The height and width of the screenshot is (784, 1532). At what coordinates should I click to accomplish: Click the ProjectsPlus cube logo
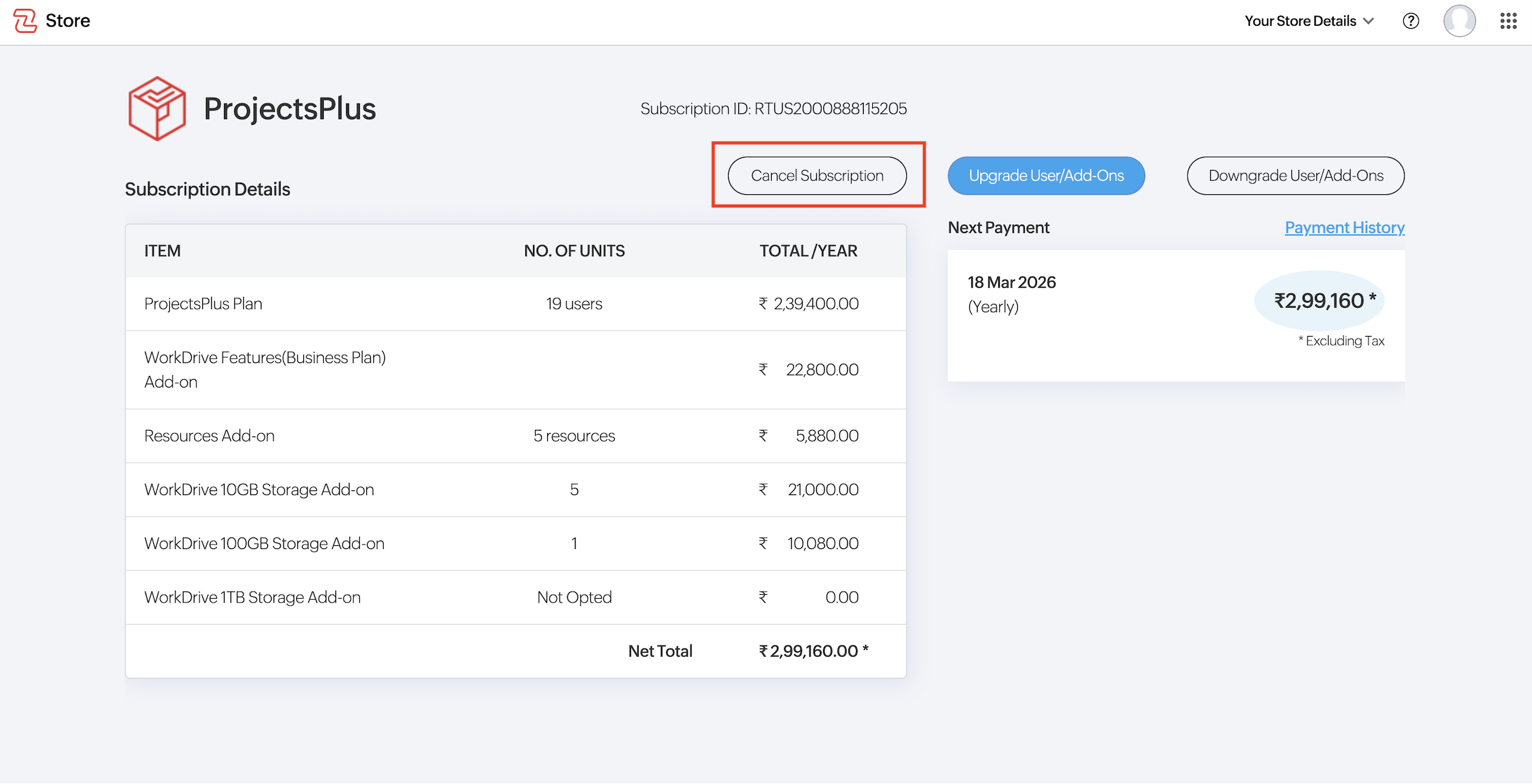point(157,108)
